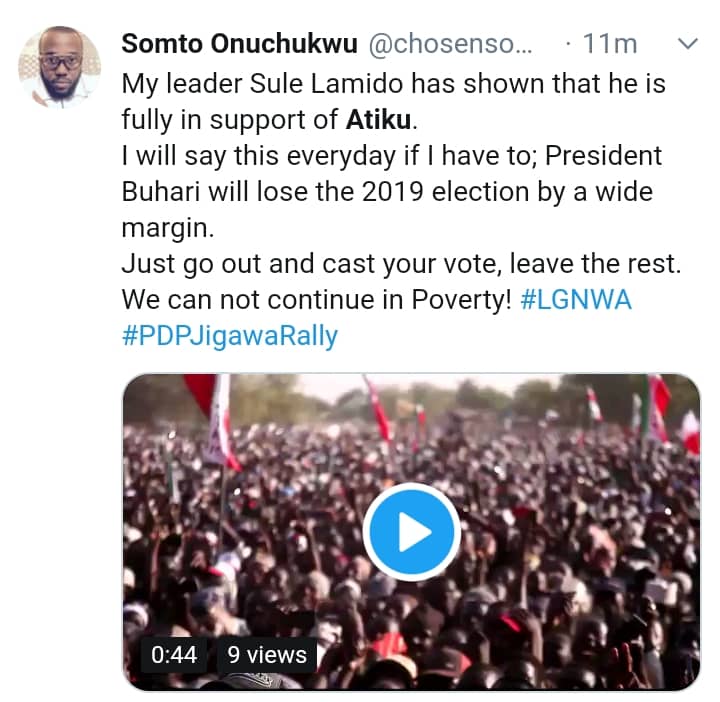Open the #LGNWA hashtag
The height and width of the screenshot is (702, 720).
click(576, 299)
